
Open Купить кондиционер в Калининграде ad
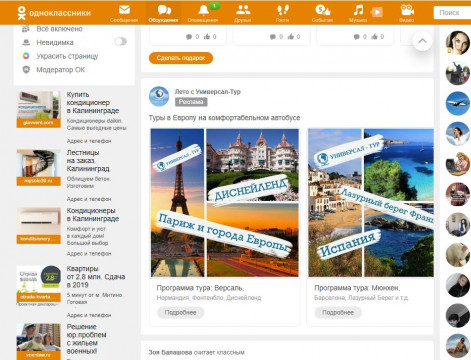(93, 102)
